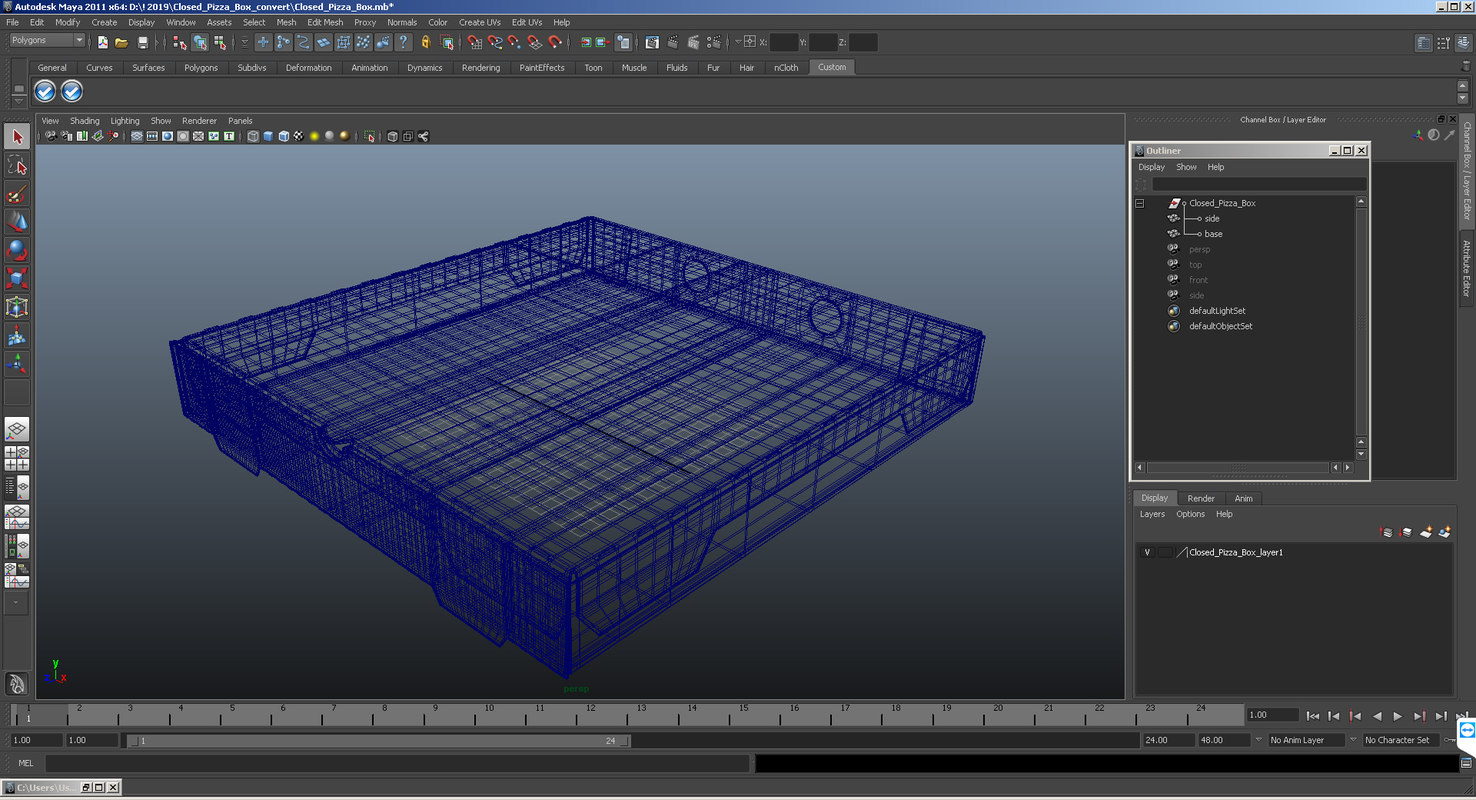Toggle the grid display icon in the viewport toolbar
Screen dimensions: 1476x800
click(x=139, y=136)
